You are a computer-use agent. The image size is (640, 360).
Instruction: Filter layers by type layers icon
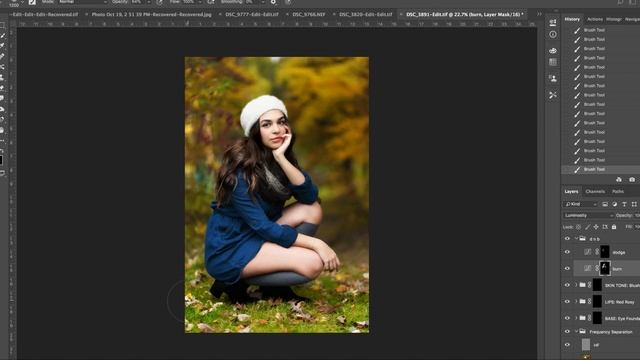coord(624,204)
